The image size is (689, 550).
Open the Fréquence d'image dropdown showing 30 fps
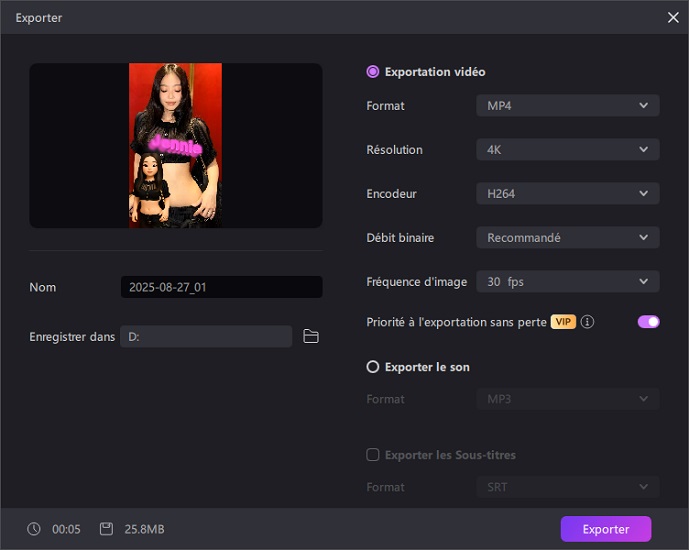pos(568,282)
